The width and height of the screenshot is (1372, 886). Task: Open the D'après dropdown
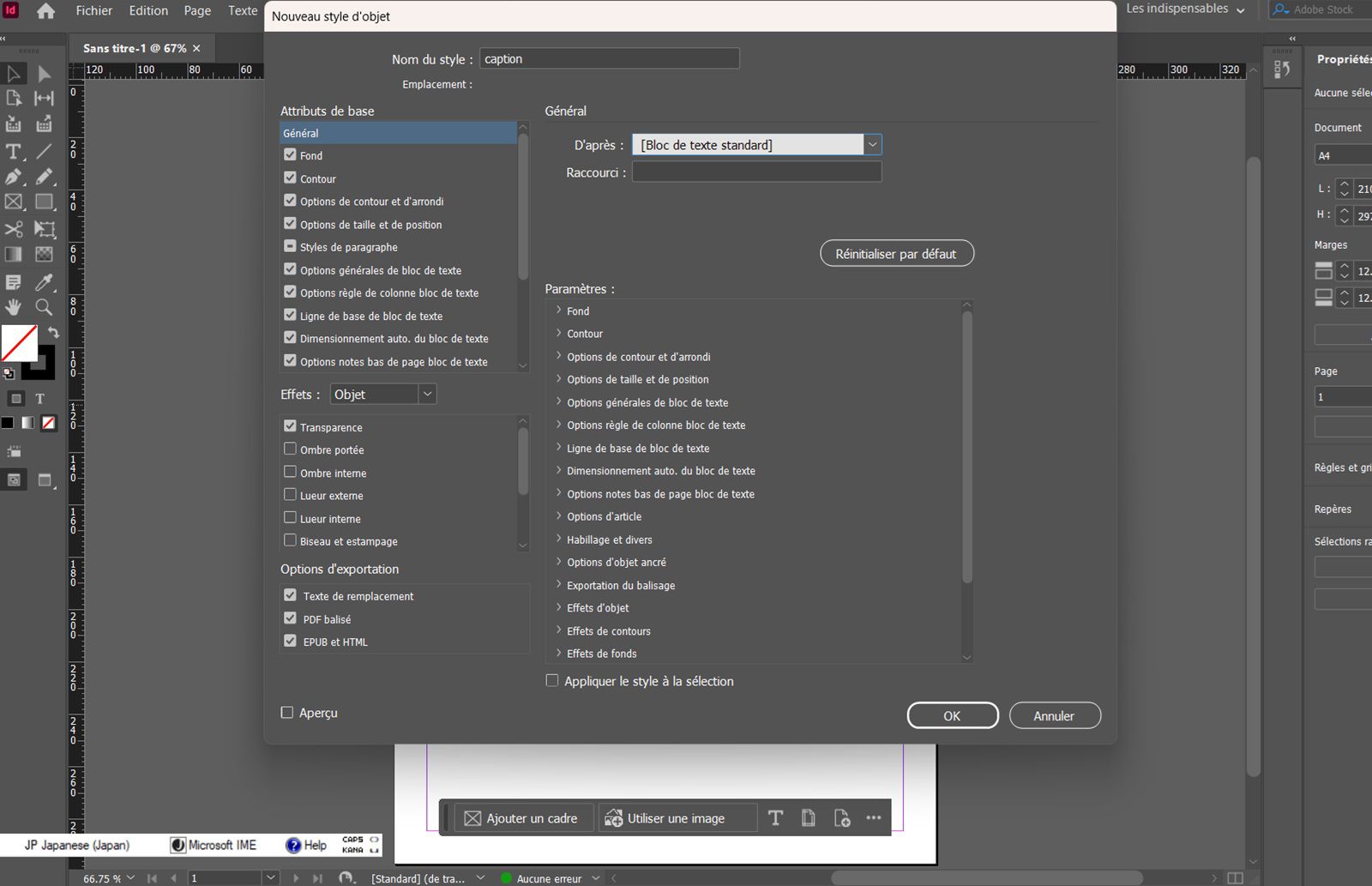[872, 145]
